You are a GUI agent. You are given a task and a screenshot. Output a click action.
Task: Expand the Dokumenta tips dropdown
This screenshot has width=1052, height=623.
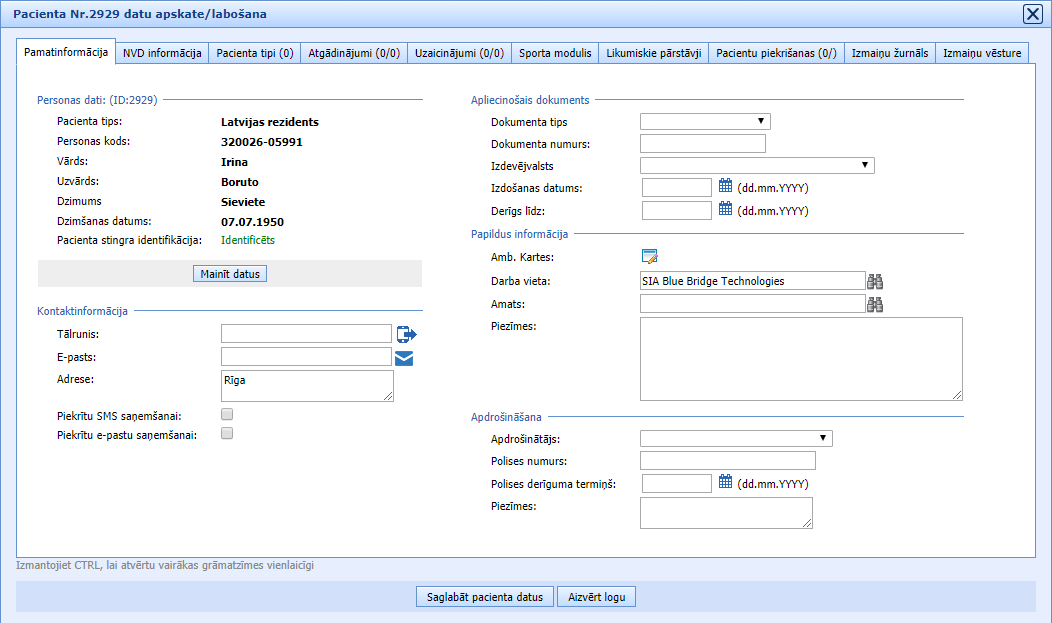tap(705, 122)
